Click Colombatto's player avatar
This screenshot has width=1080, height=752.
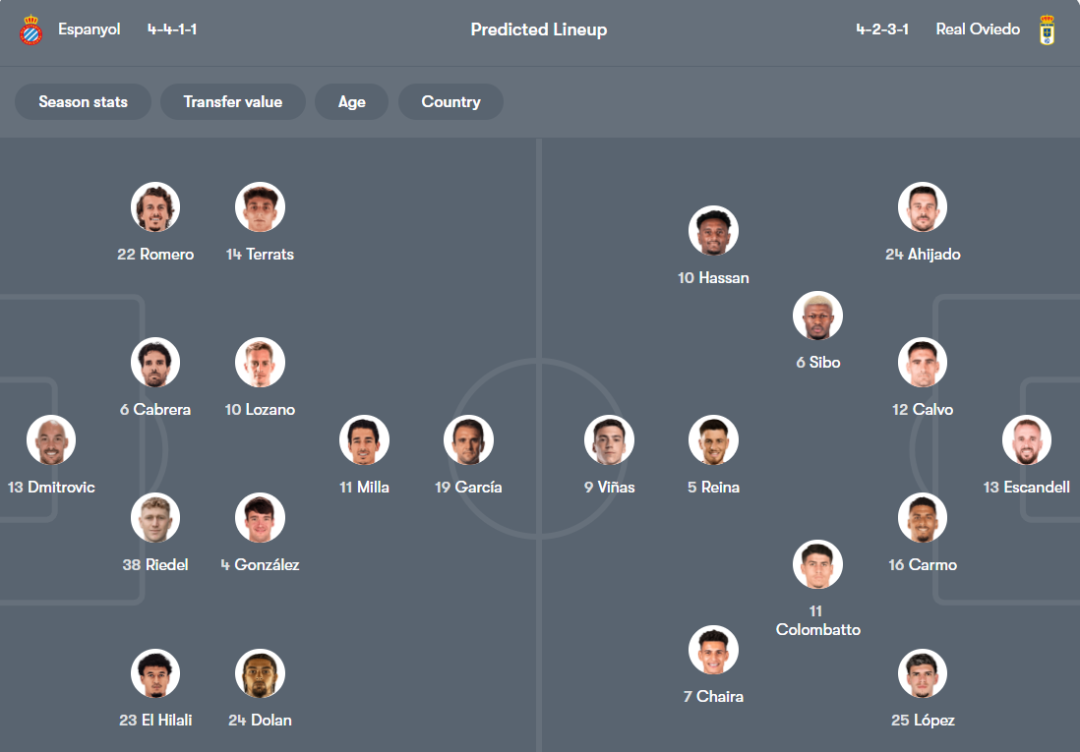(818, 565)
